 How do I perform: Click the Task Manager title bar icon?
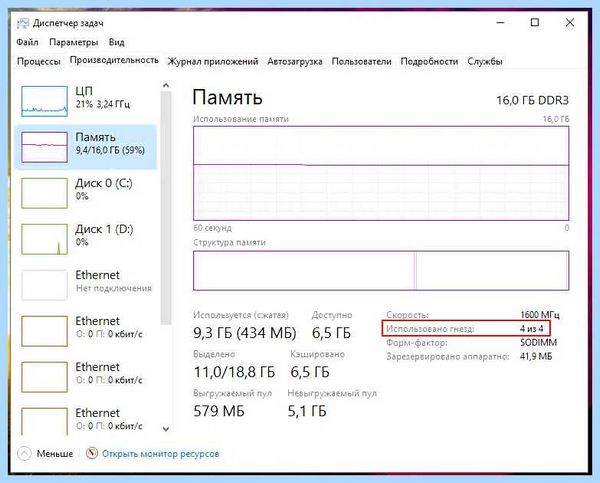pyautogui.click(x=23, y=23)
